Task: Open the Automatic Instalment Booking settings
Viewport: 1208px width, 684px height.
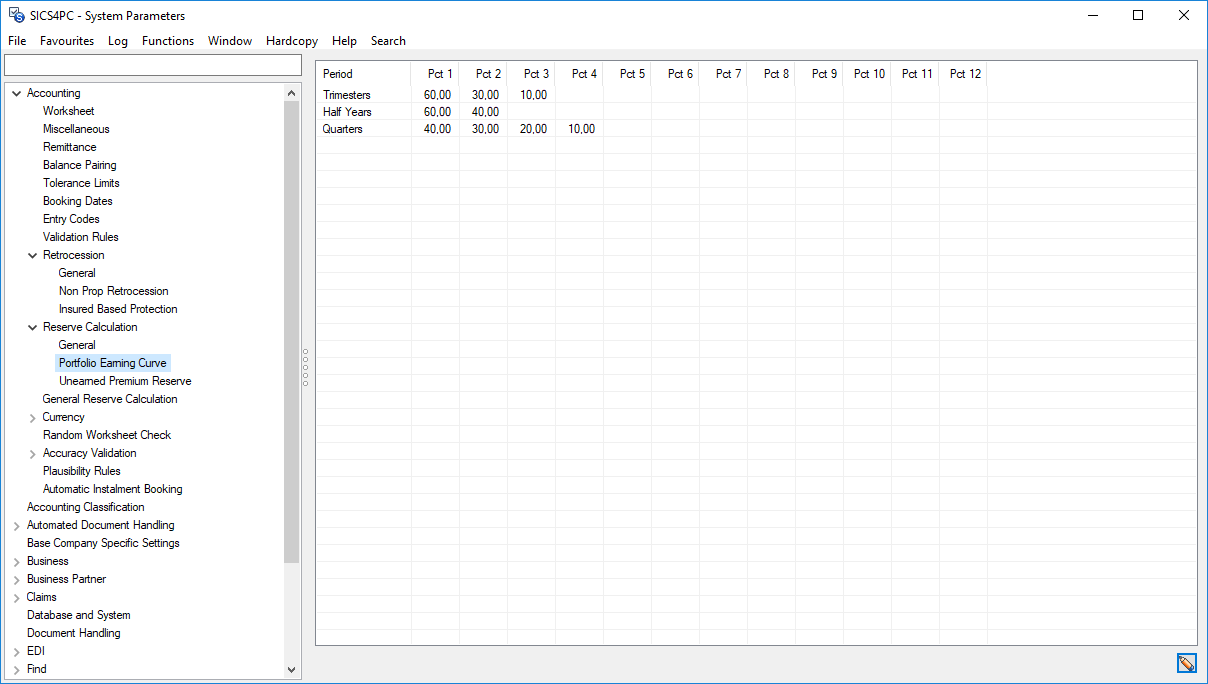Action: 112,488
